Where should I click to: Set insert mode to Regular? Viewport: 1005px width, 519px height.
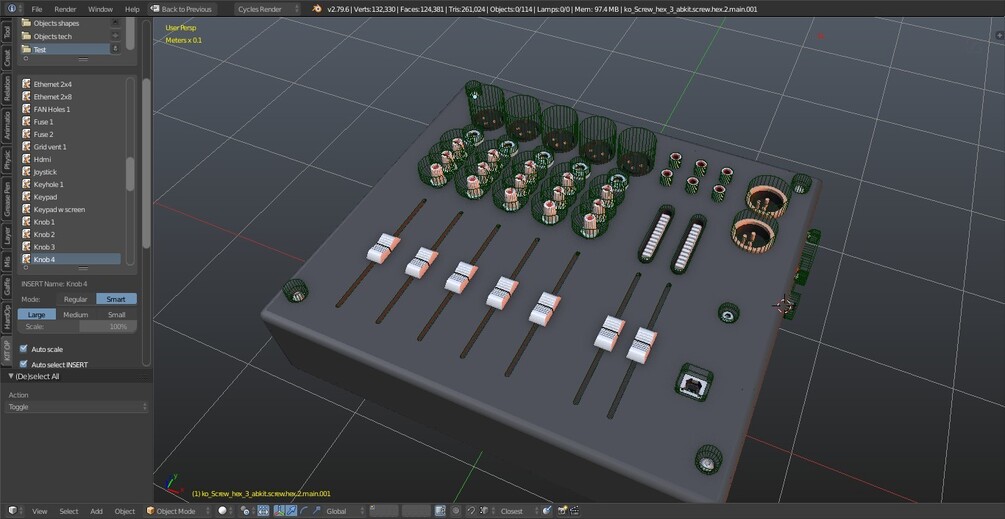coord(76,299)
